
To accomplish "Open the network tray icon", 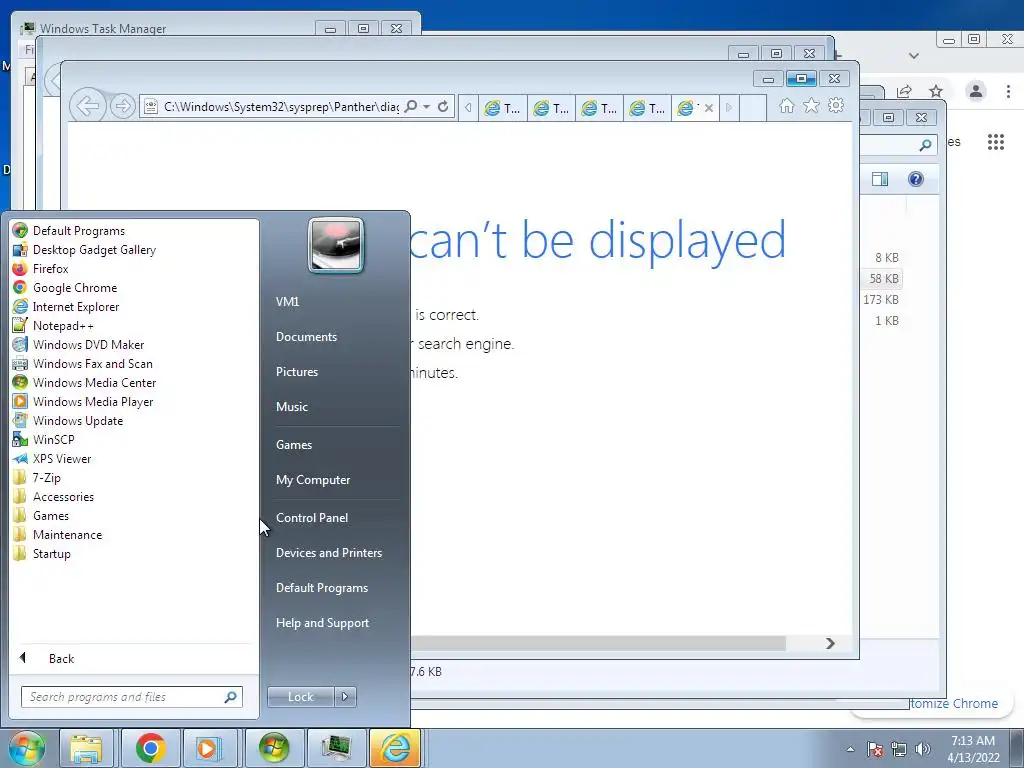I will coord(899,749).
